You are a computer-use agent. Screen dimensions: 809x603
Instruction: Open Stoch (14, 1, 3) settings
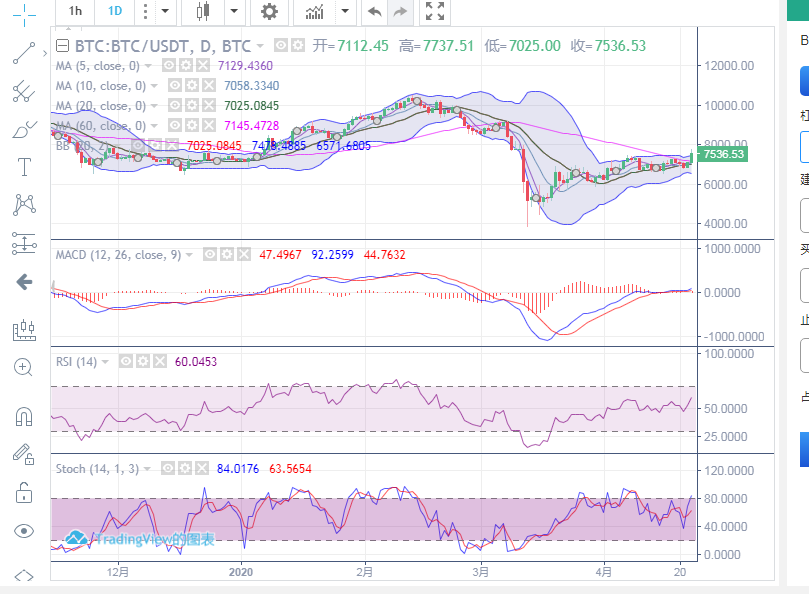coord(185,468)
